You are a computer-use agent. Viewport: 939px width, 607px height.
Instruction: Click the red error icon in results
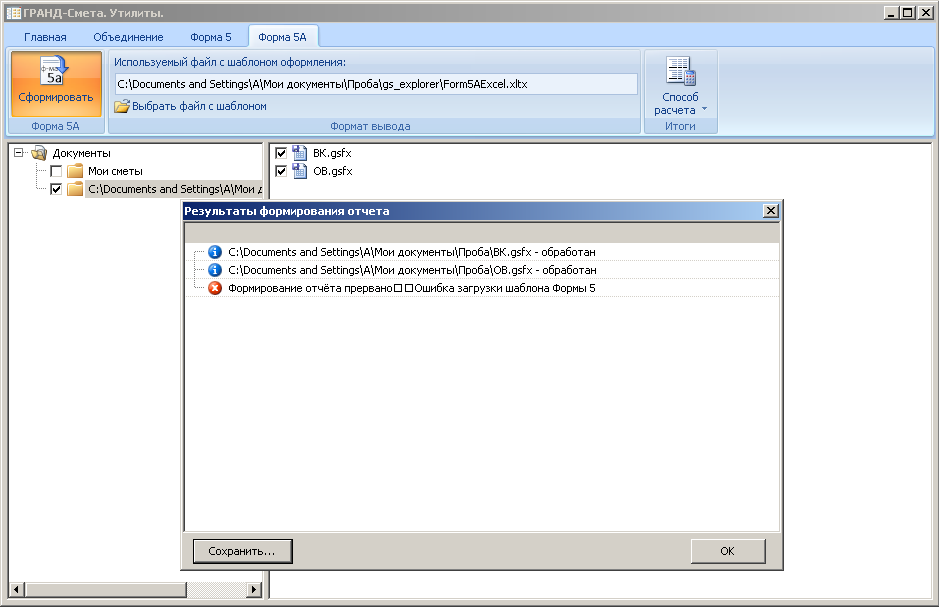tap(215, 288)
